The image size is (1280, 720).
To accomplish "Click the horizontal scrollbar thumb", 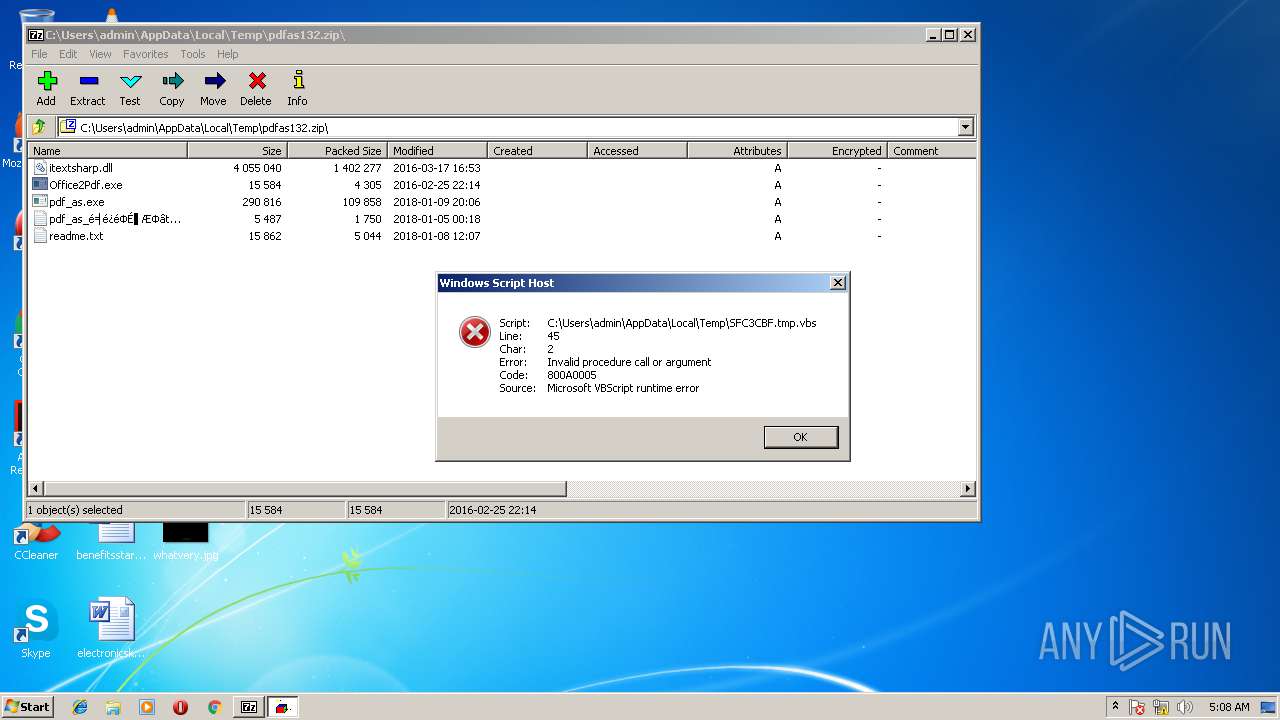I will tap(304, 489).
